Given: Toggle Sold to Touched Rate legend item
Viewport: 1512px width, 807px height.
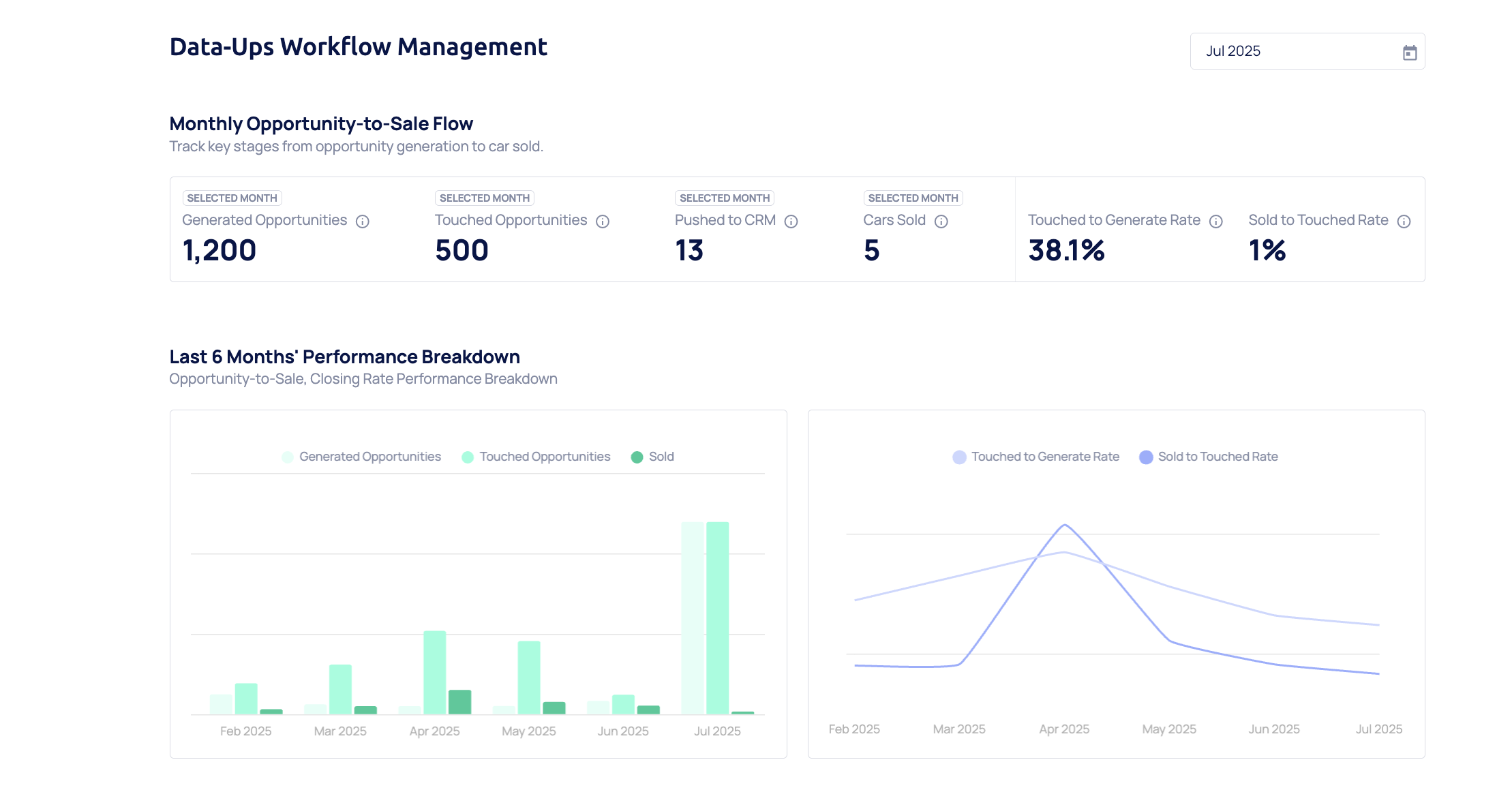Looking at the screenshot, I should point(1218,457).
